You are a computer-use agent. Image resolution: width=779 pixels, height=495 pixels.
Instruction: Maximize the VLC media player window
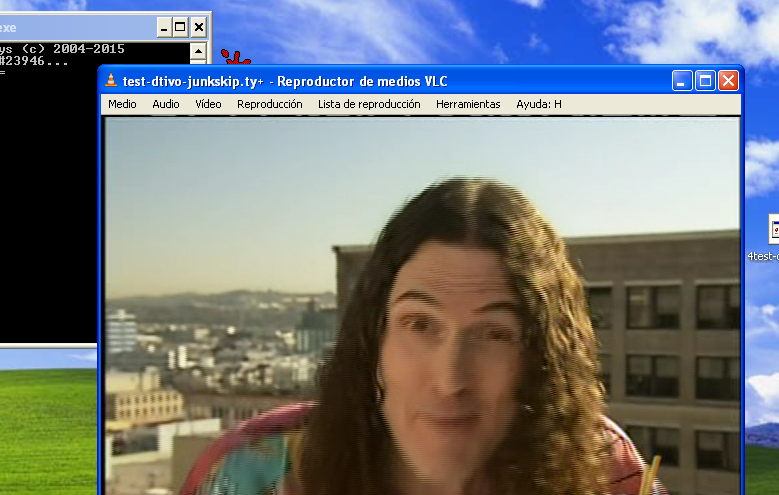tap(705, 81)
